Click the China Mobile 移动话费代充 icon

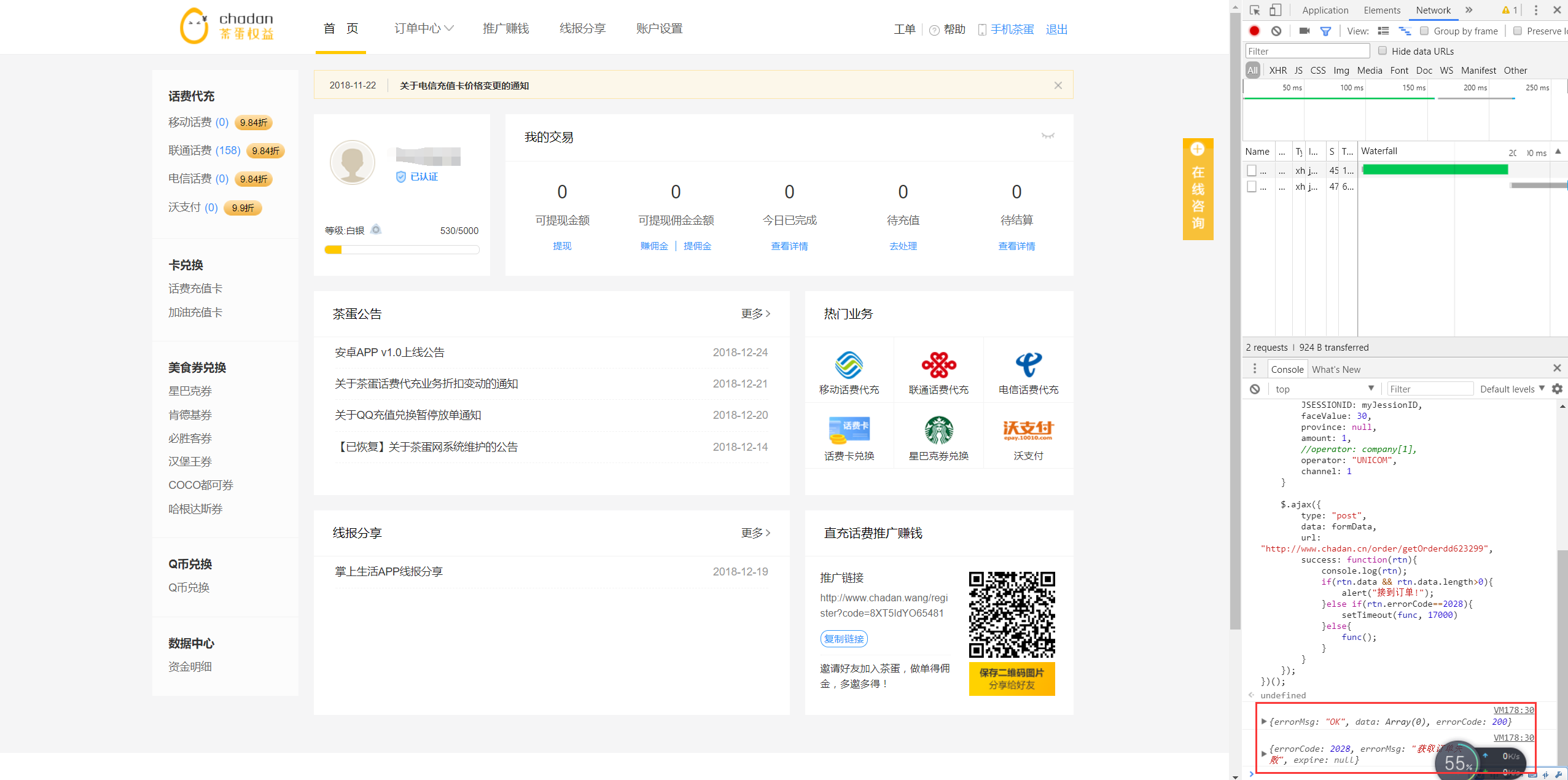(849, 365)
